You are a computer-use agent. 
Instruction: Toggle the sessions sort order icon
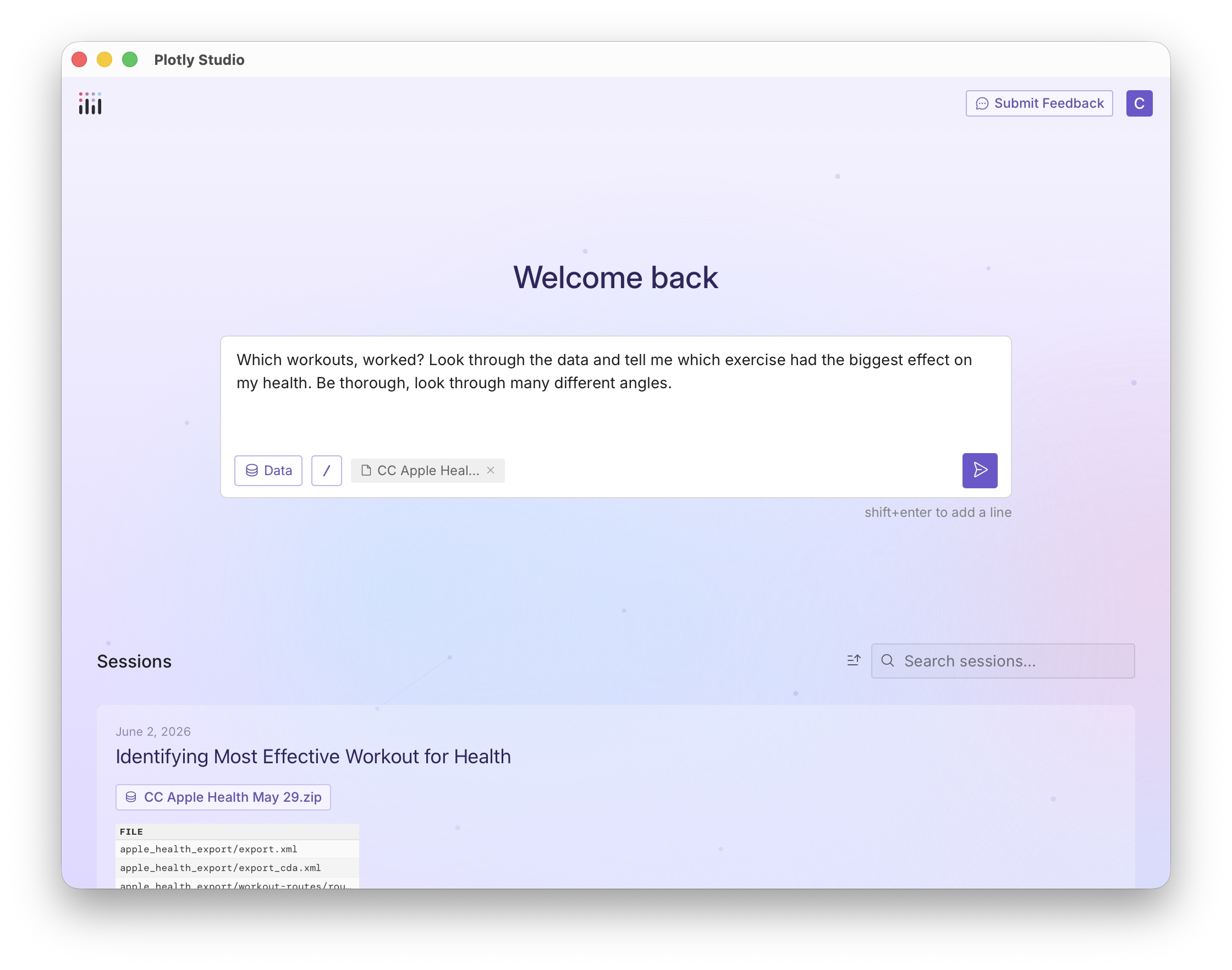click(854, 660)
